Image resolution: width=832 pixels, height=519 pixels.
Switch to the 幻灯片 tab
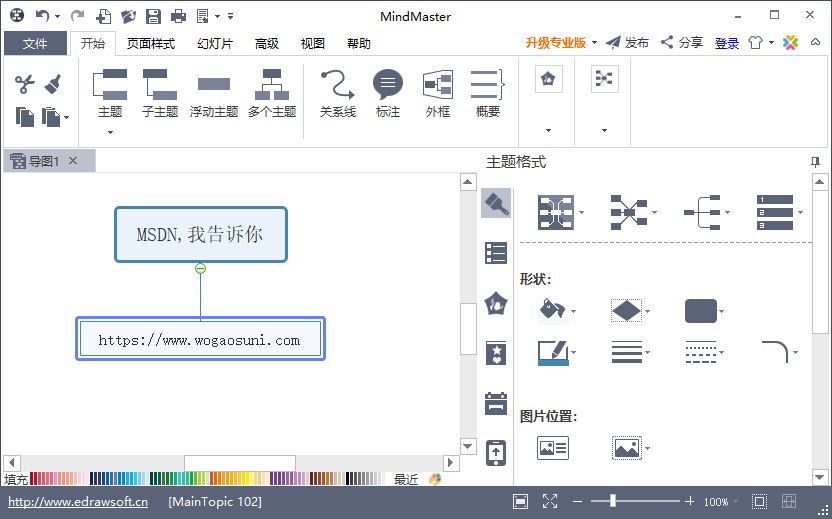[x=215, y=44]
